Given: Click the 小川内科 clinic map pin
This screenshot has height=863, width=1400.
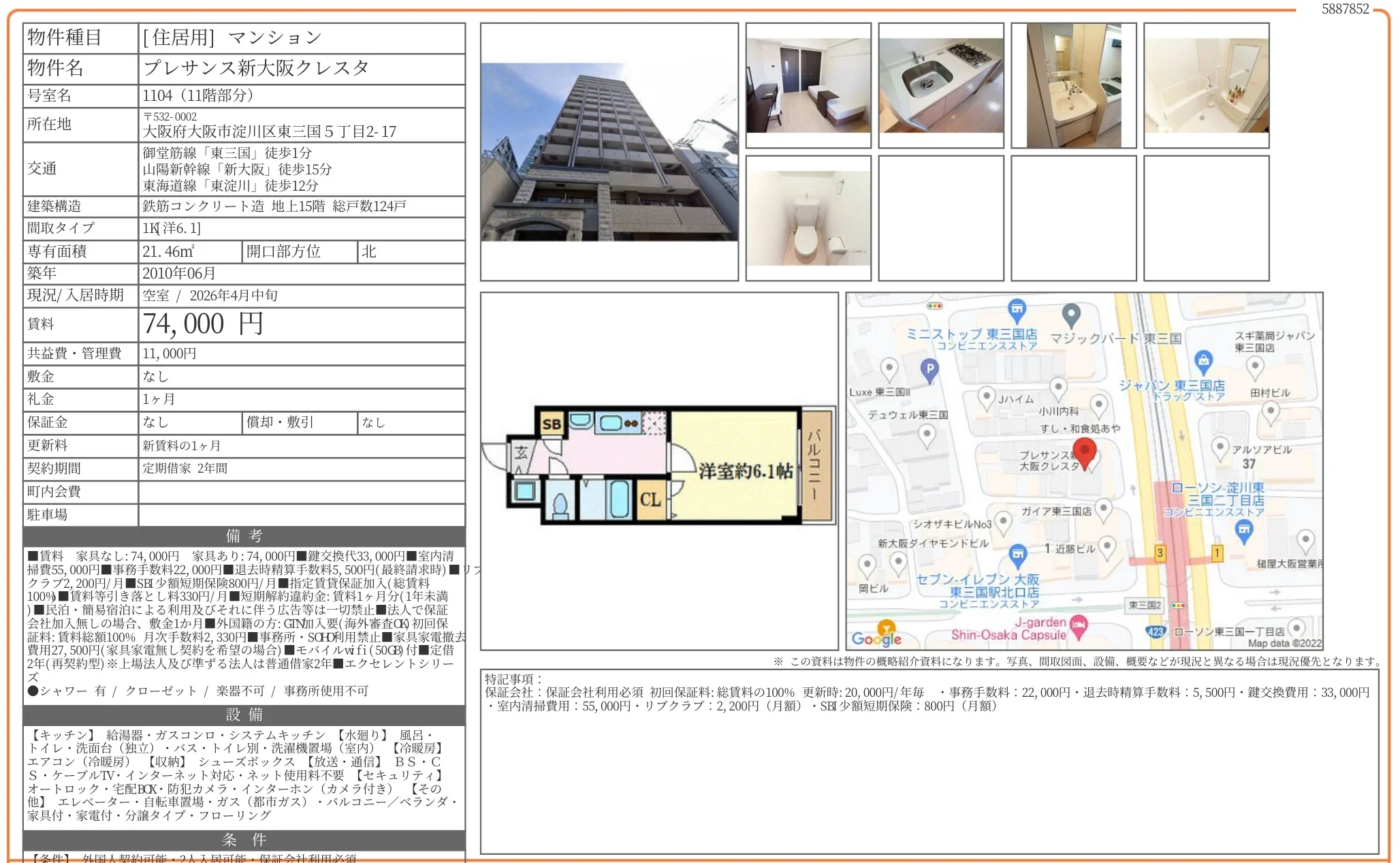Looking at the screenshot, I should 1059,386.
